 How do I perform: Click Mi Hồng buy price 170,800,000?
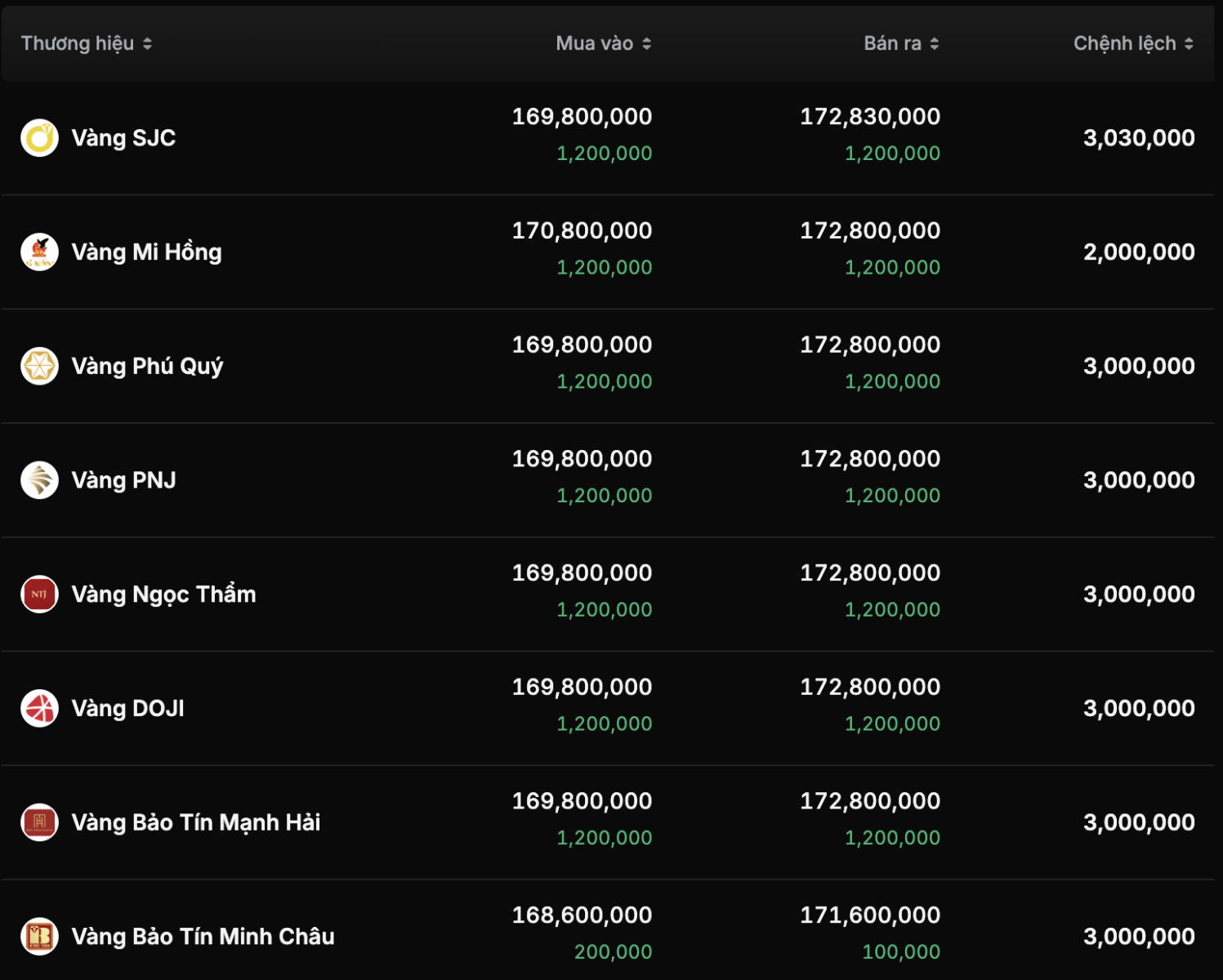tap(582, 231)
